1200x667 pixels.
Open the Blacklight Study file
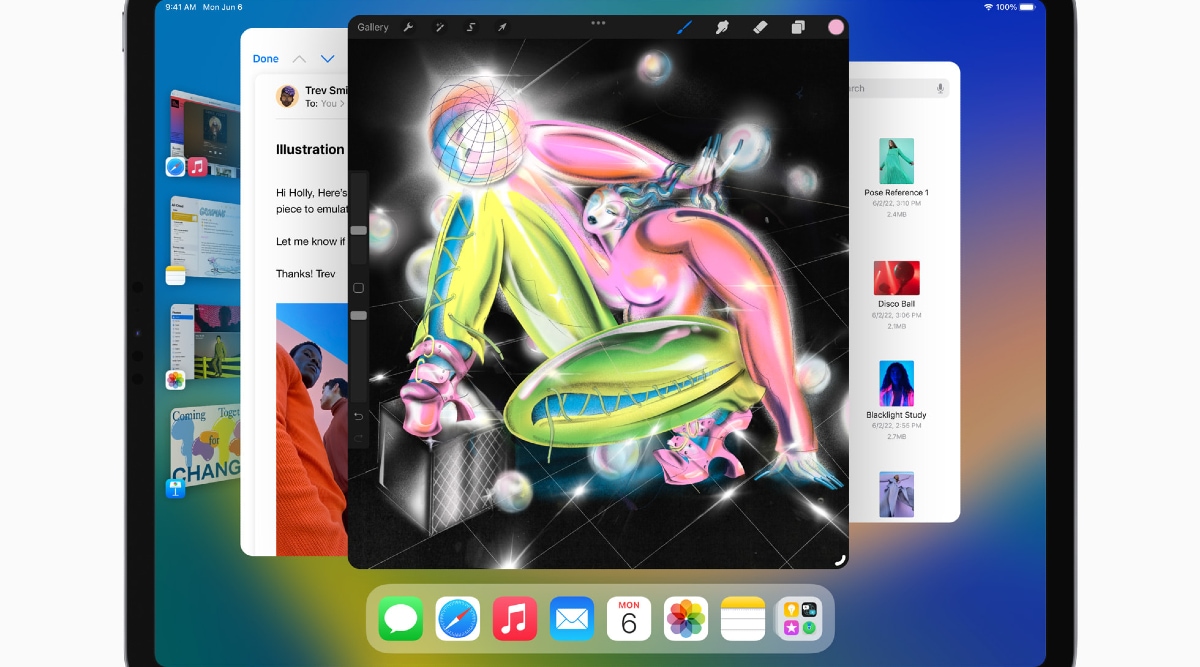(x=896, y=383)
